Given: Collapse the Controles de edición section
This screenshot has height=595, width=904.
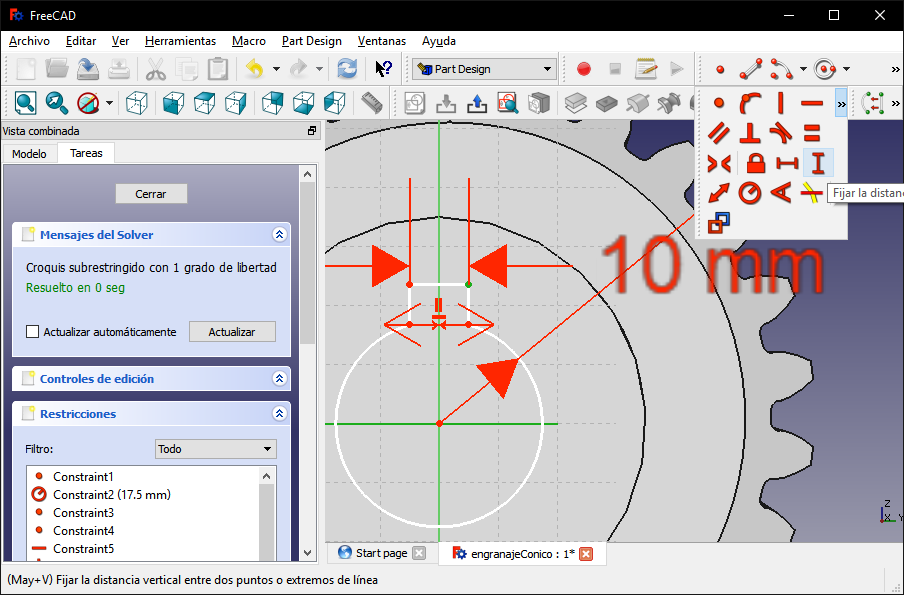Looking at the screenshot, I should pyautogui.click(x=280, y=378).
